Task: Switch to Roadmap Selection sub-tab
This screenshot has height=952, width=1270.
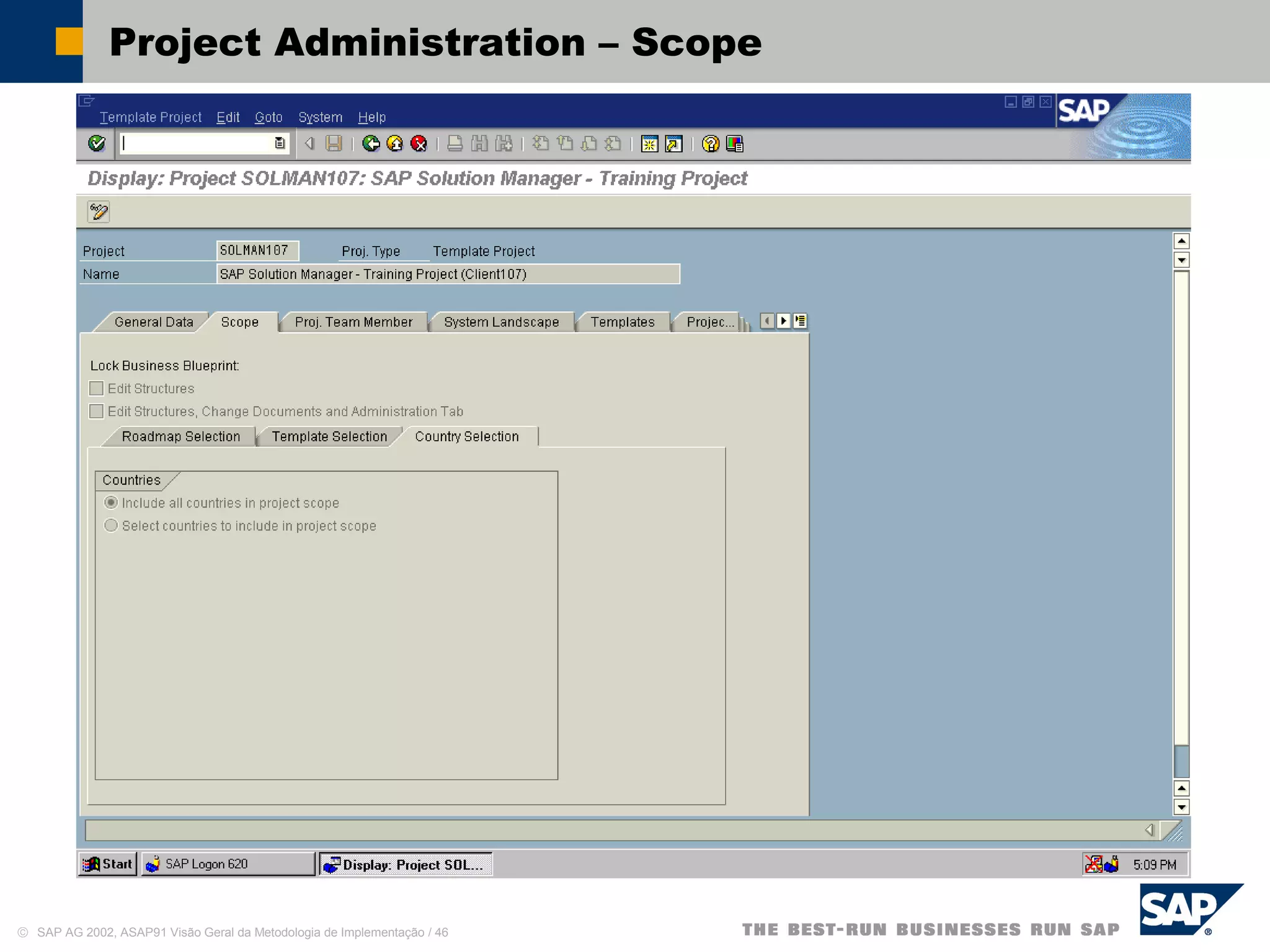Action: click(180, 437)
